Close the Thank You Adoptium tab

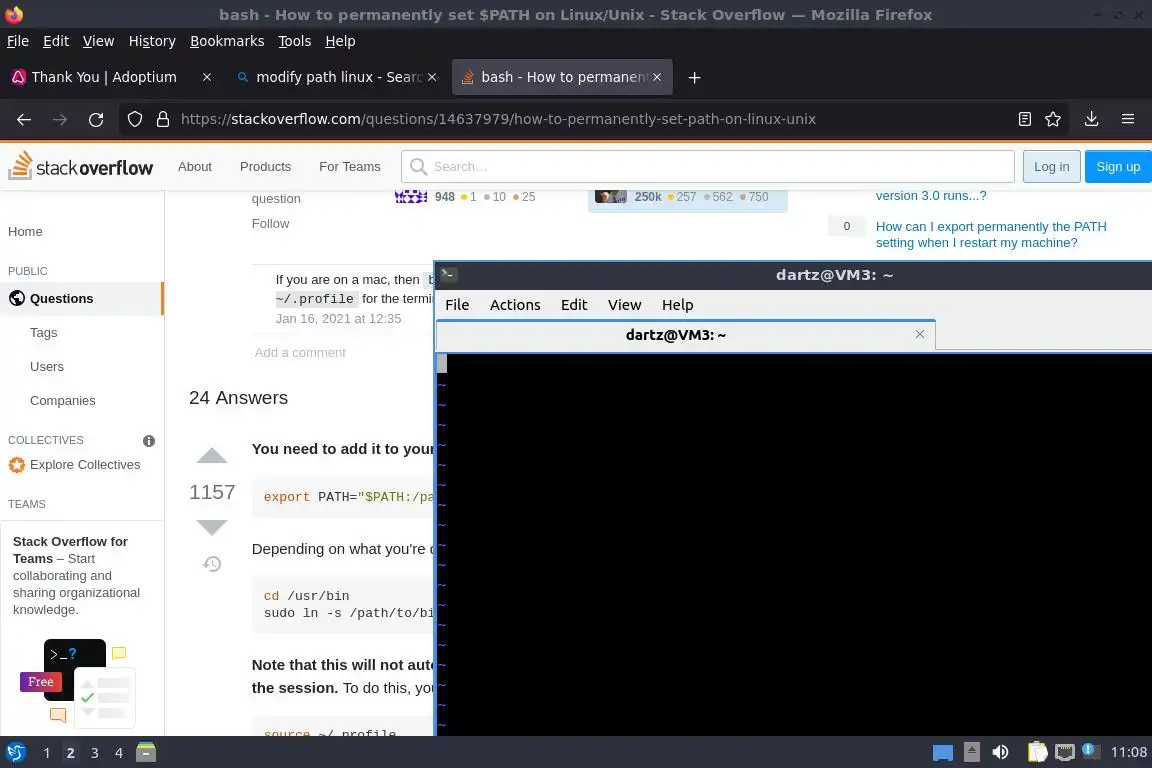207,77
